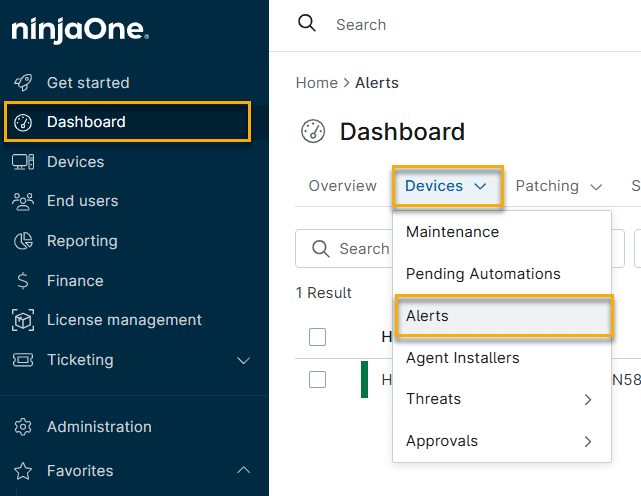Select the Devices monitor icon in sidebar

pos(23,162)
